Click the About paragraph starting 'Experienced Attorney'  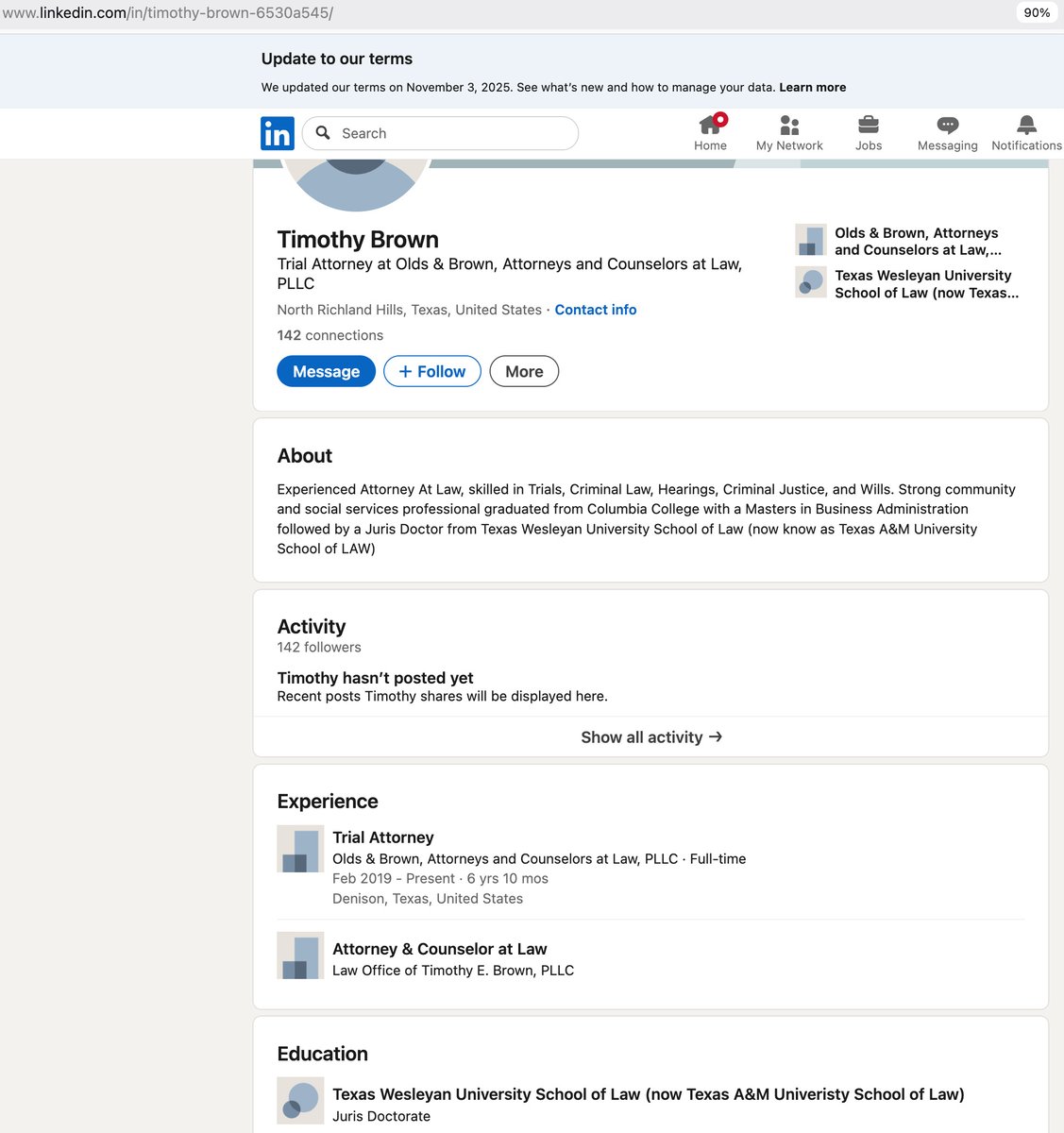pyautogui.click(x=647, y=518)
